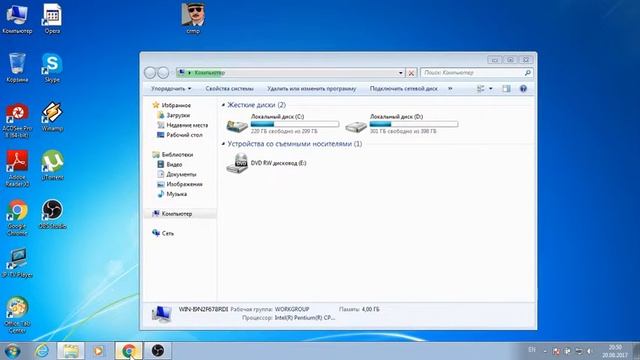Open the Упорядочить dropdown menu
The width and height of the screenshot is (640, 360).
coord(171,89)
